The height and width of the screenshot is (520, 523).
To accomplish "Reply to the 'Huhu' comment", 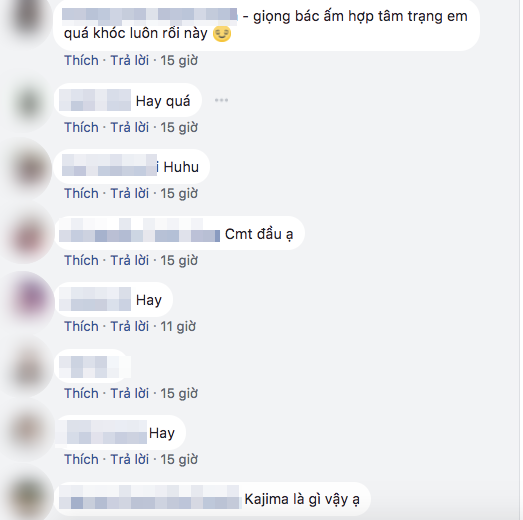I will coord(129,193).
